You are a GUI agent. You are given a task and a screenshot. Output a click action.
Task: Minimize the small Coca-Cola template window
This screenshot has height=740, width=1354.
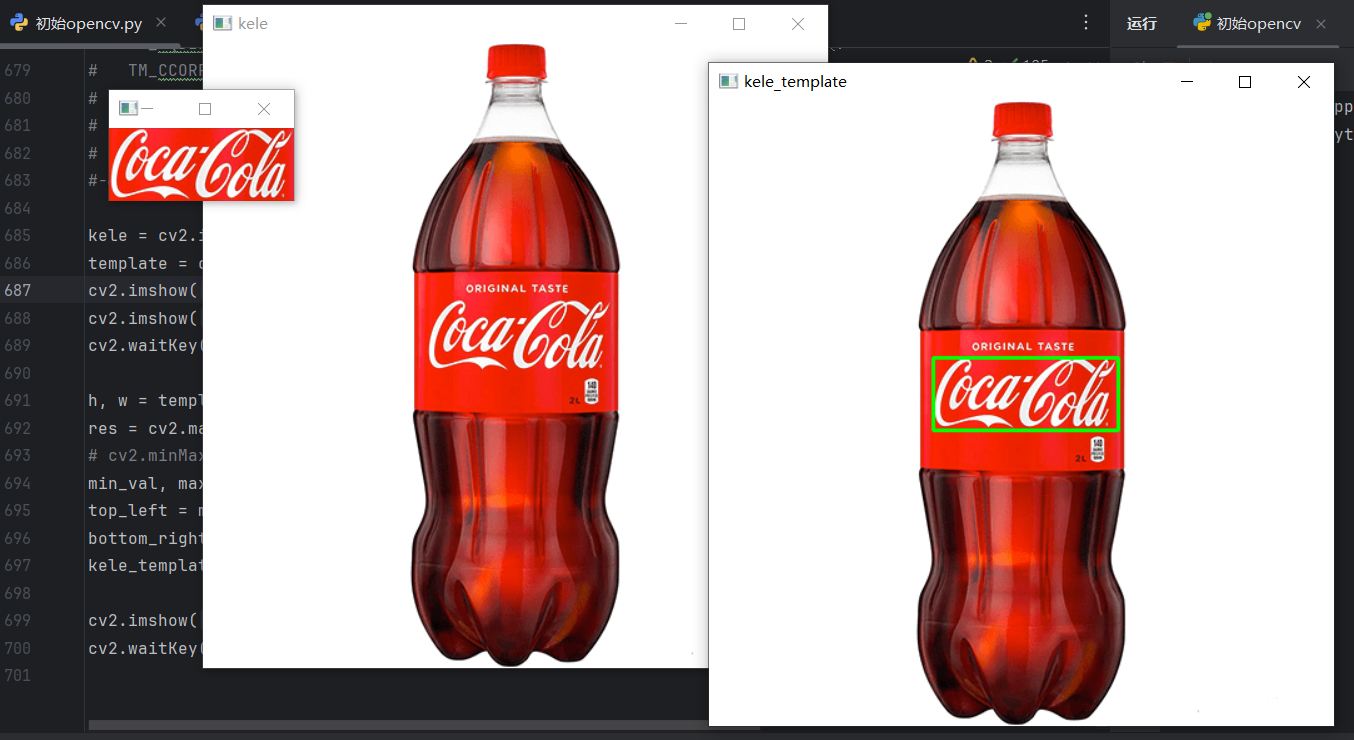coord(147,109)
